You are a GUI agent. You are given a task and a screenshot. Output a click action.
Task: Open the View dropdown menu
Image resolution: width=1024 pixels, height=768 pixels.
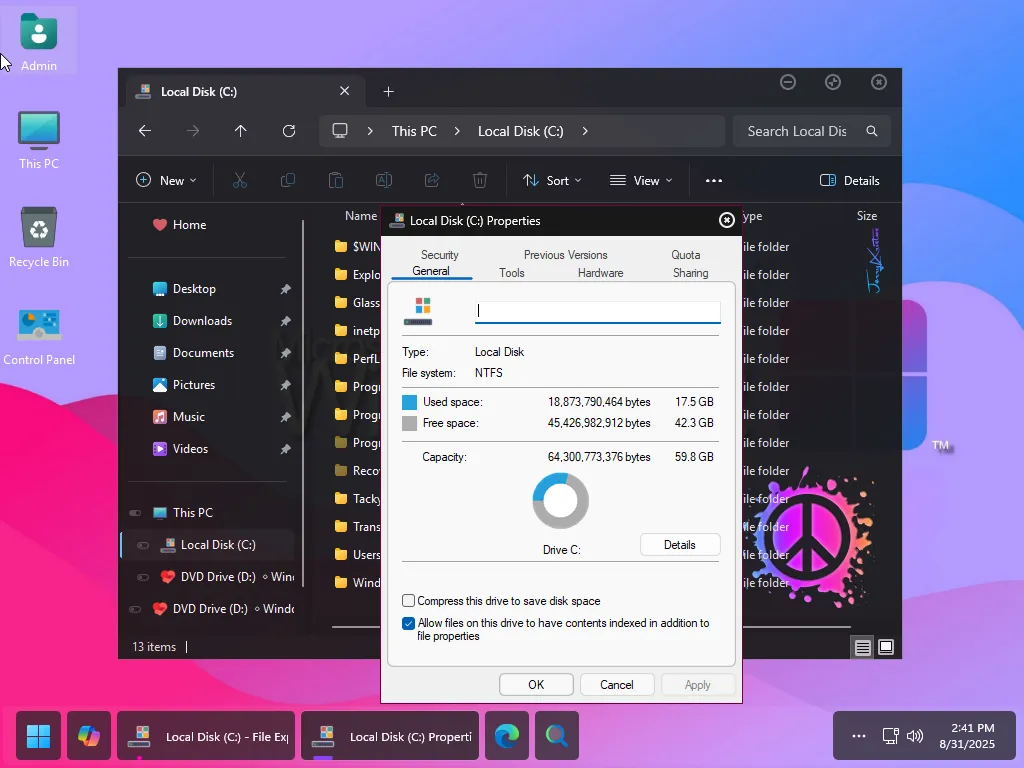(x=641, y=180)
